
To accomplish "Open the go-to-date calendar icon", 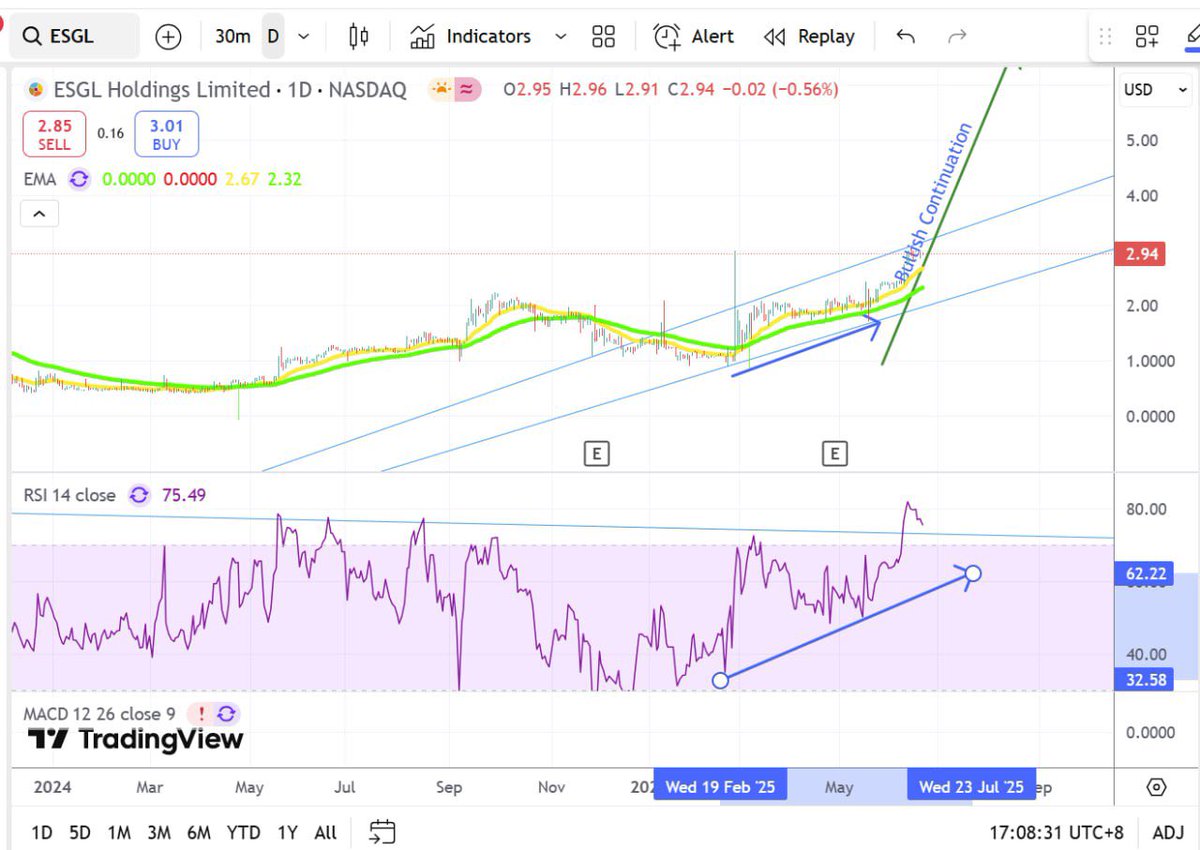I will click(382, 832).
